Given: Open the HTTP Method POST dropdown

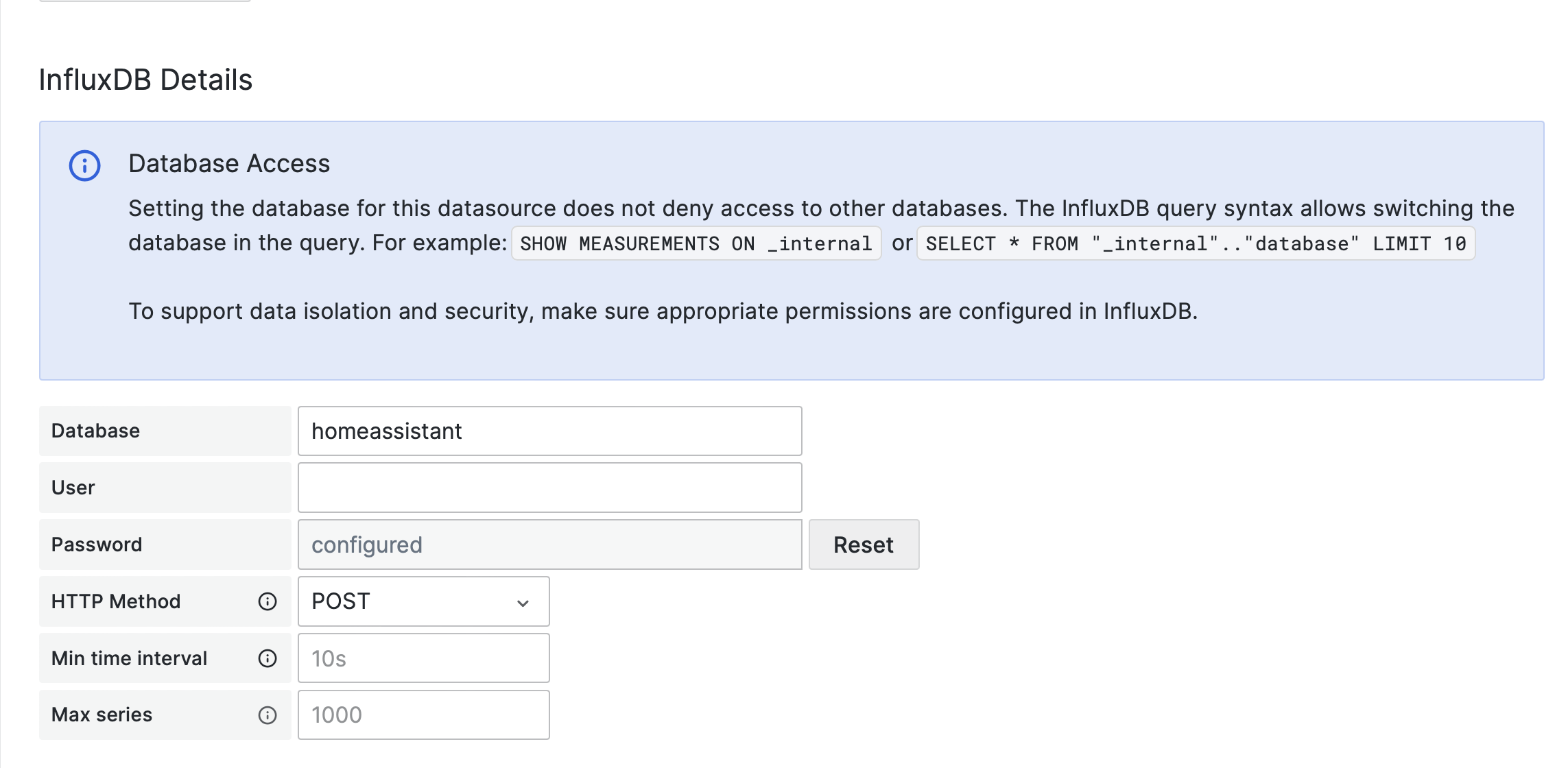Looking at the screenshot, I should [423, 601].
